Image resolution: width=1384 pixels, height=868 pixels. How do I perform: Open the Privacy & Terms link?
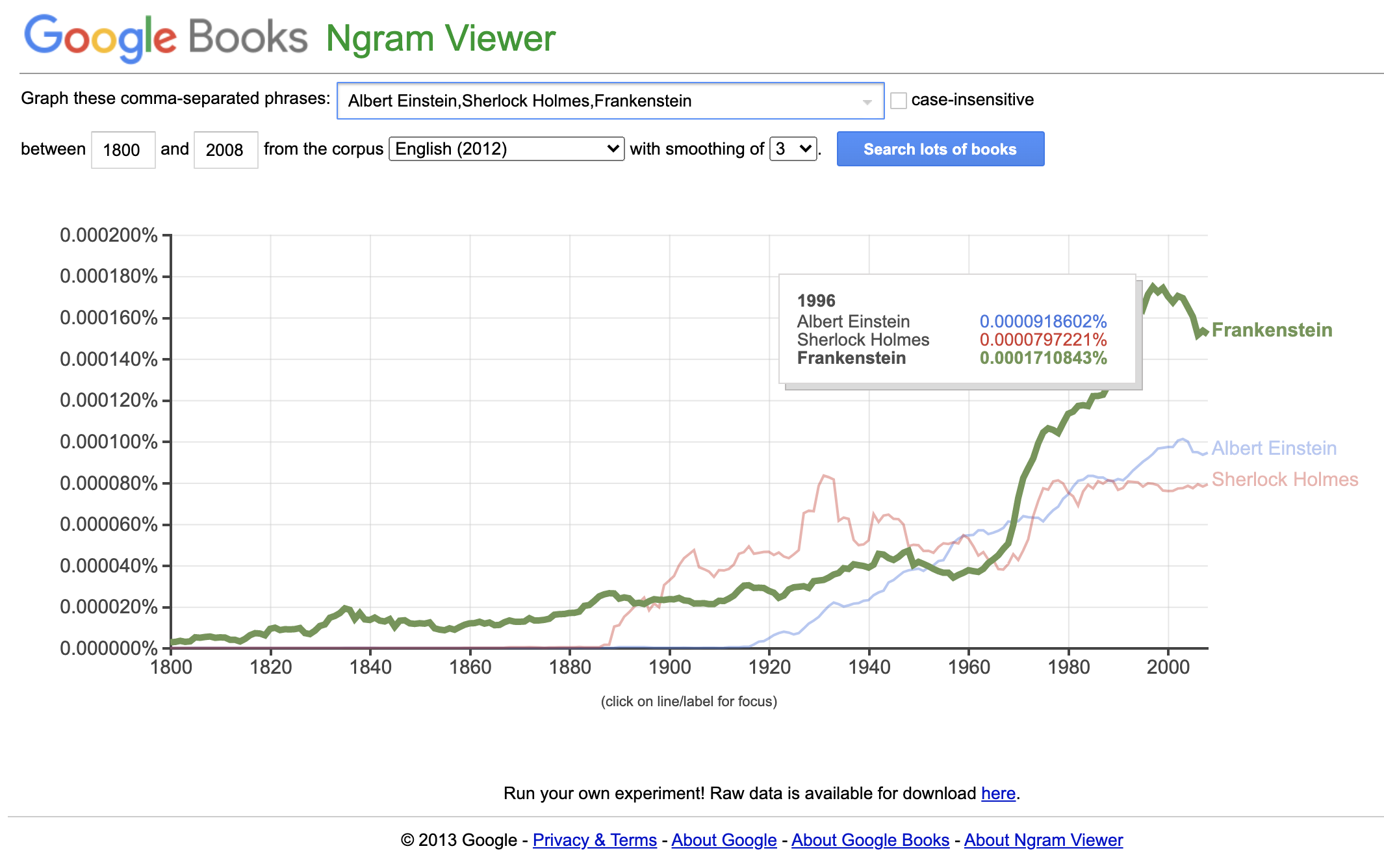pyautogui.click(x=595, y=840)
